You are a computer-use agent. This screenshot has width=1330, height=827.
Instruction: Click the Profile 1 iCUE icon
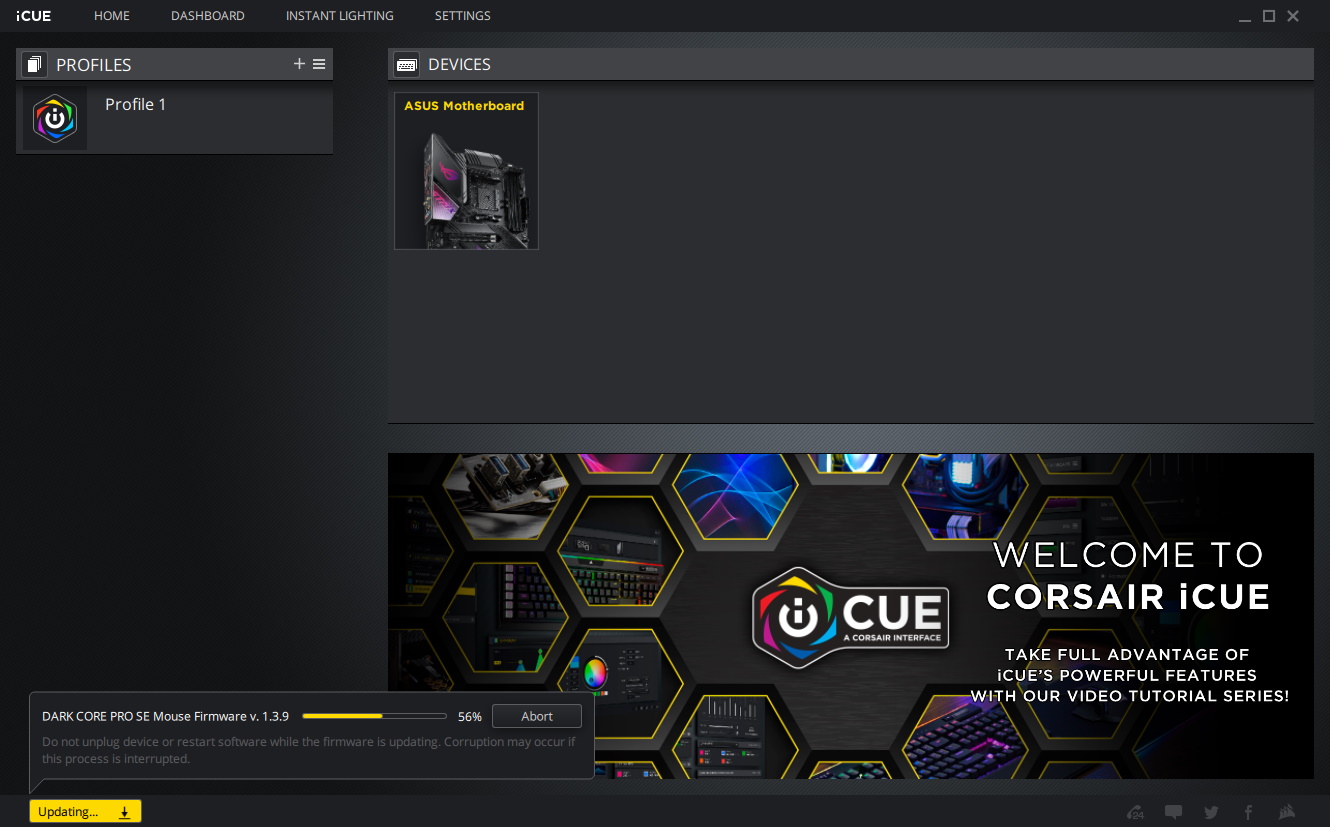tap(55, 118)
